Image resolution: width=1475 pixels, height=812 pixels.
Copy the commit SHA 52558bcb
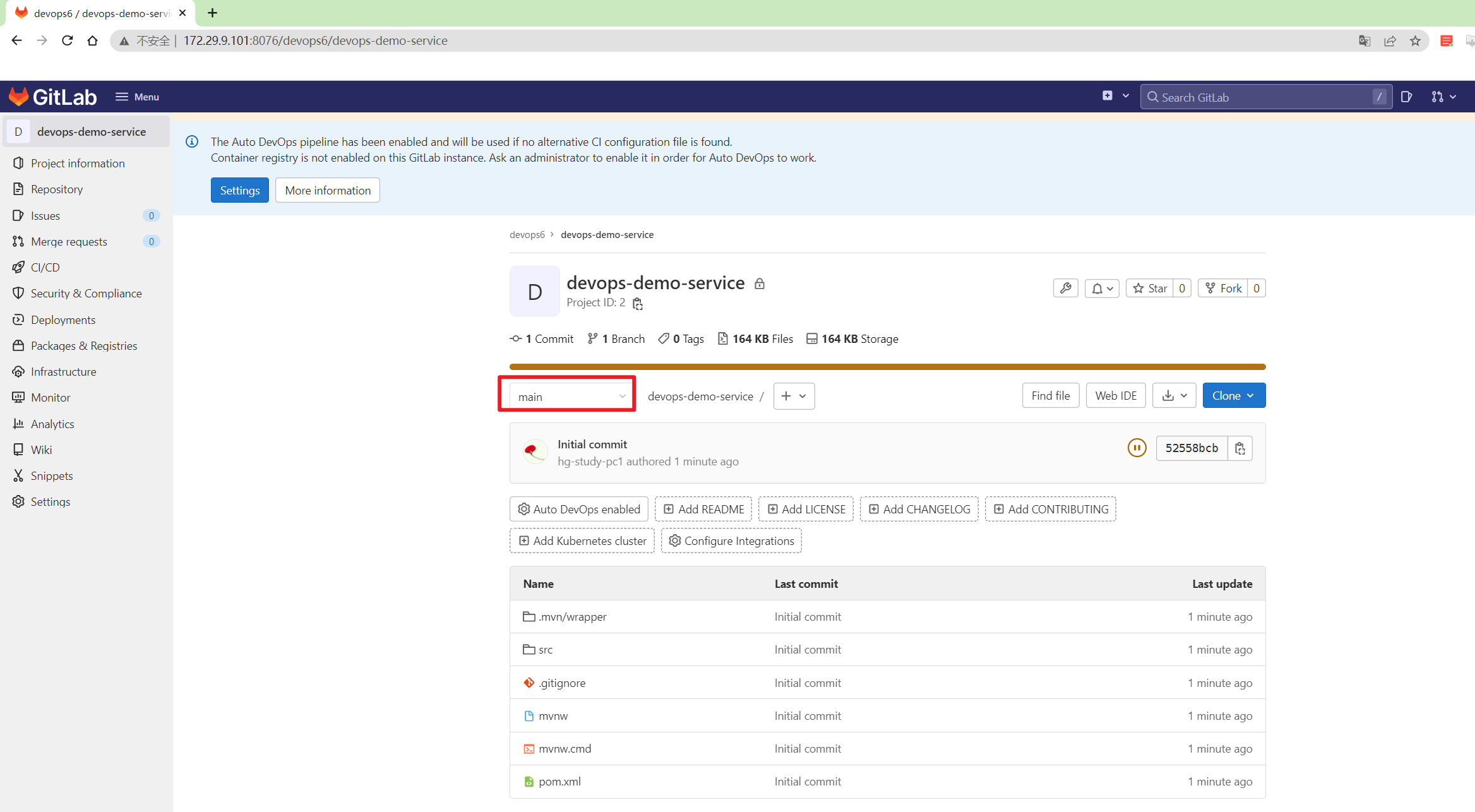click(x=1240, y=448)
